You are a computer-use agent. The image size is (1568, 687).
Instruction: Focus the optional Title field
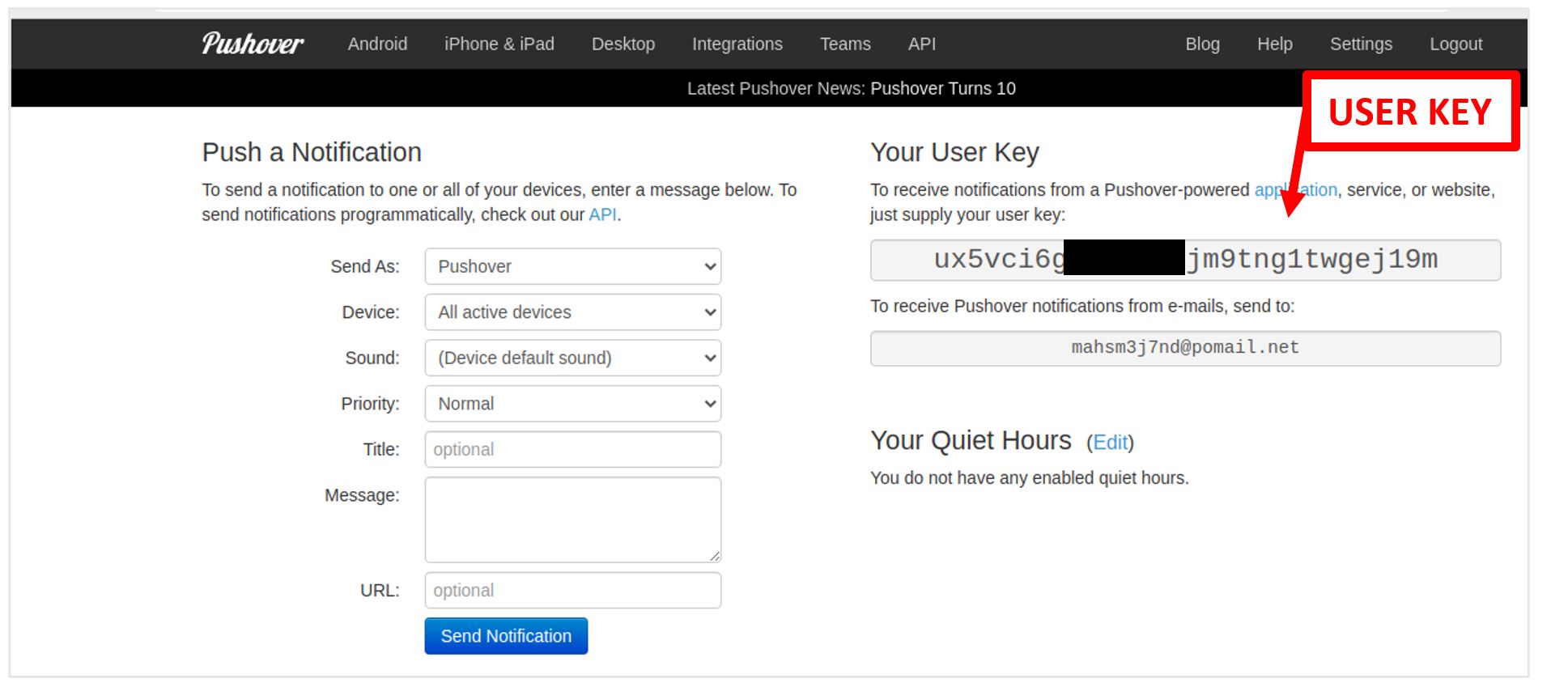point(573,449)
